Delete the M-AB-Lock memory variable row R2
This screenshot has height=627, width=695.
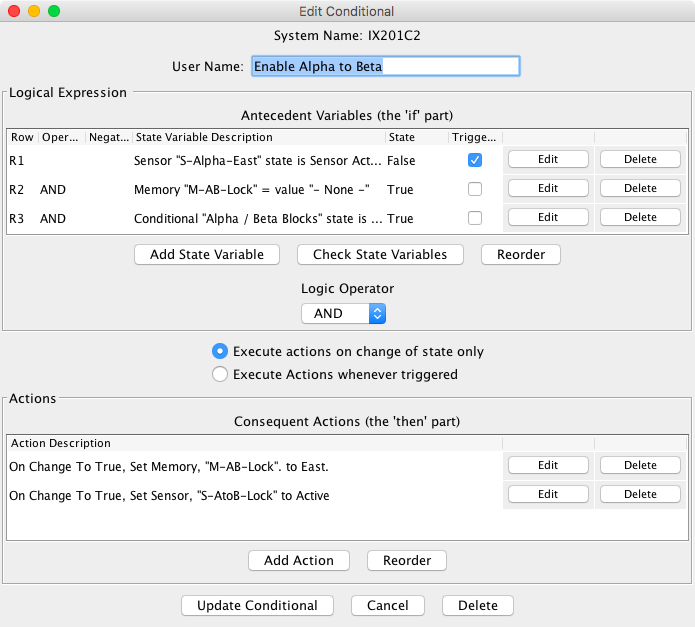640,189
